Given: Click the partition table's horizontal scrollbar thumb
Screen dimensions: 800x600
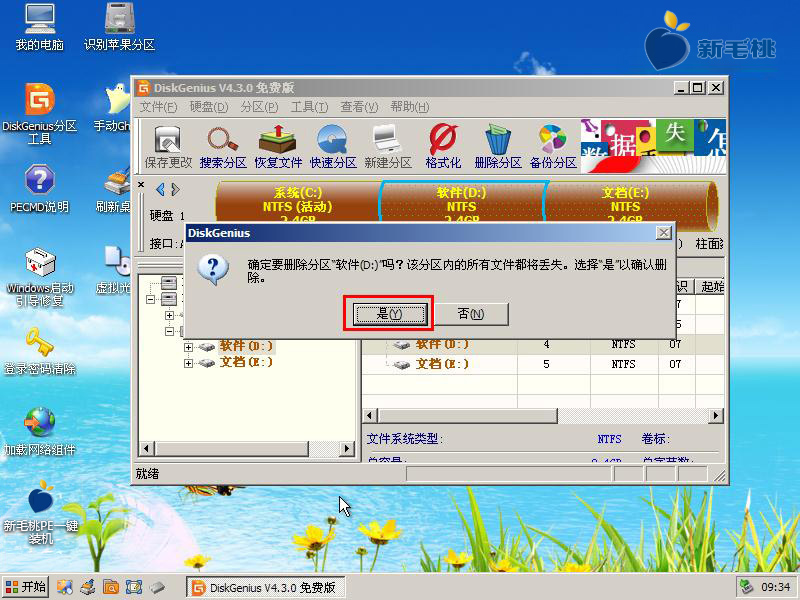Looking at the screenshot, I should (x=467, y=416).
